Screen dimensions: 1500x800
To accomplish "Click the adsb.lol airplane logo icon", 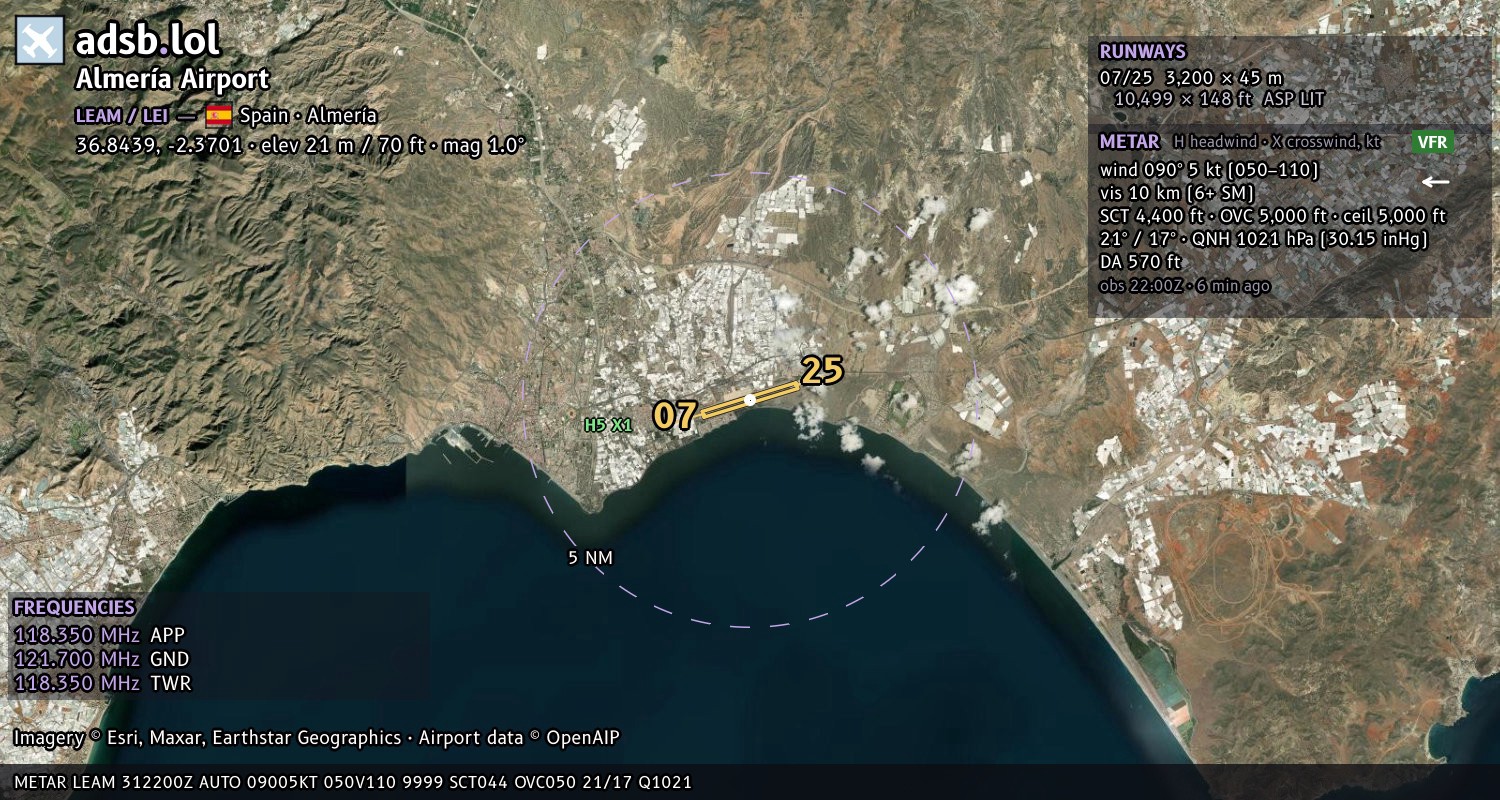I will [x=40, y=40].
